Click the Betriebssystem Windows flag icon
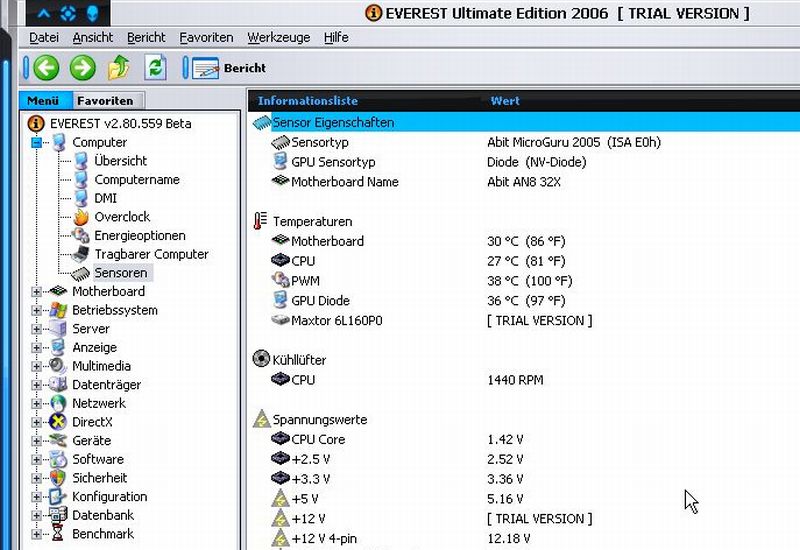800x550 pixels. coord(58,310)
